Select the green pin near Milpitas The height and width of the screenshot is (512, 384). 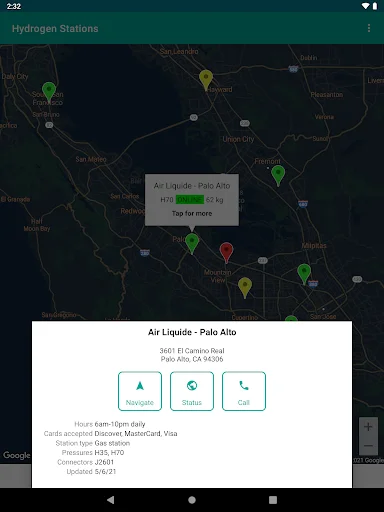point(304,274)
